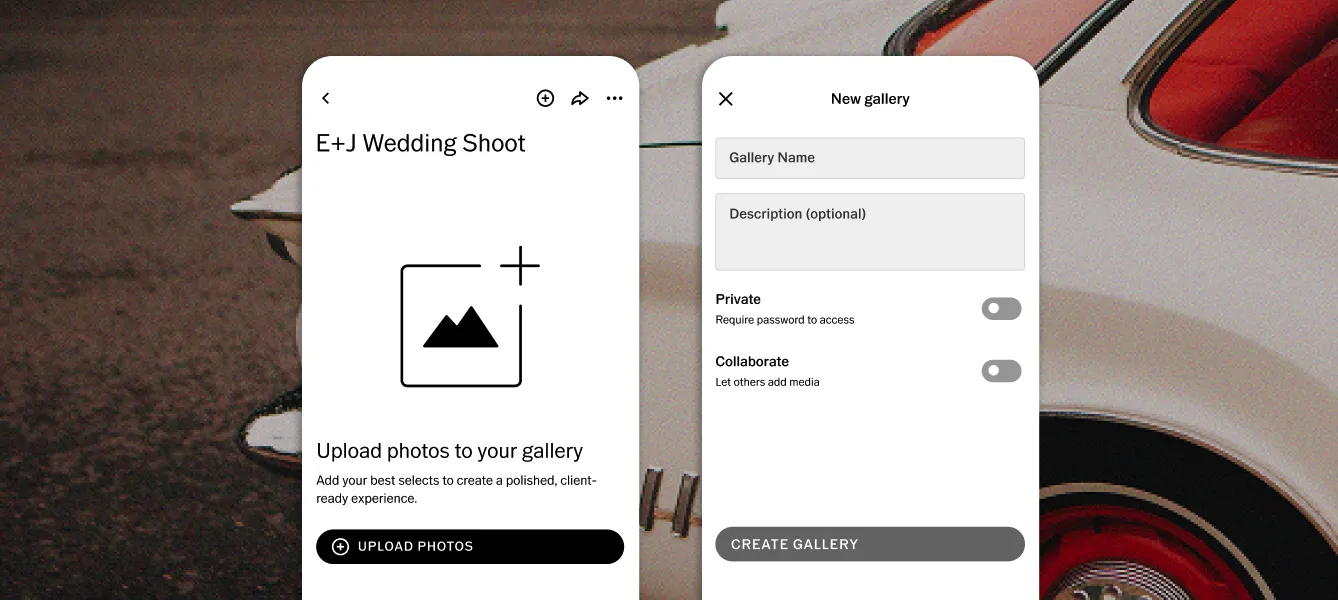Close the New gallery screen

tap(726, 98)
